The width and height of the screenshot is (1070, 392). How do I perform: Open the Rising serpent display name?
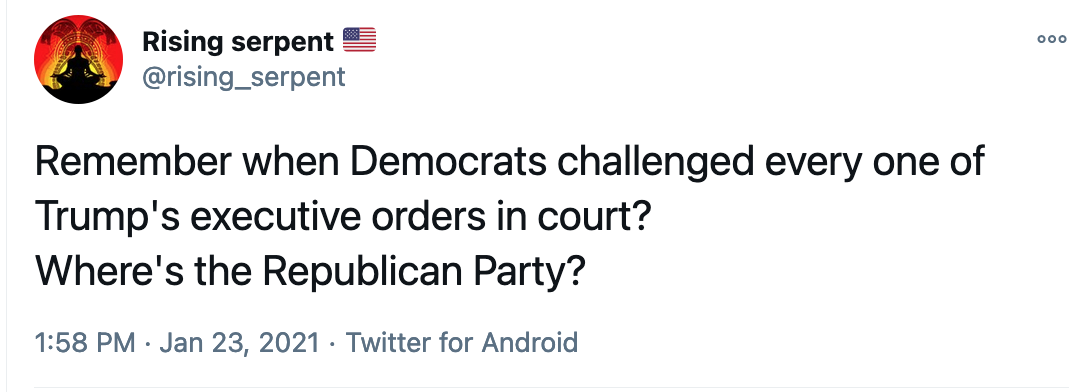click(x=237, y=42)
